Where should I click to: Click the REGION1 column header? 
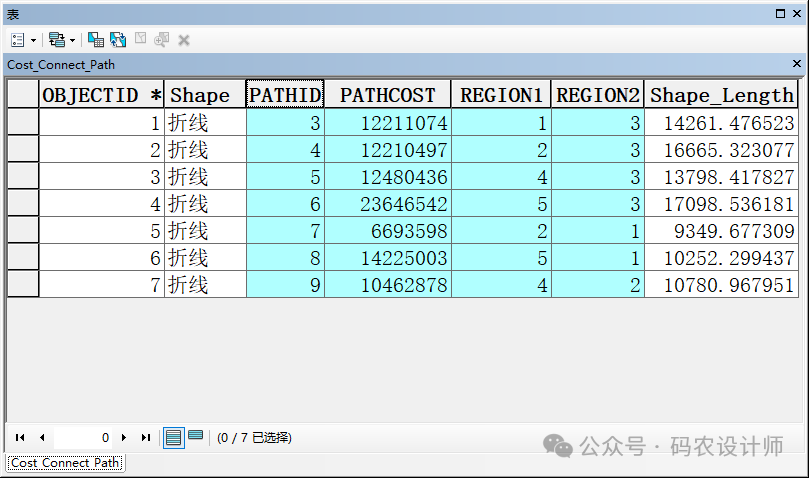(501, 96)
